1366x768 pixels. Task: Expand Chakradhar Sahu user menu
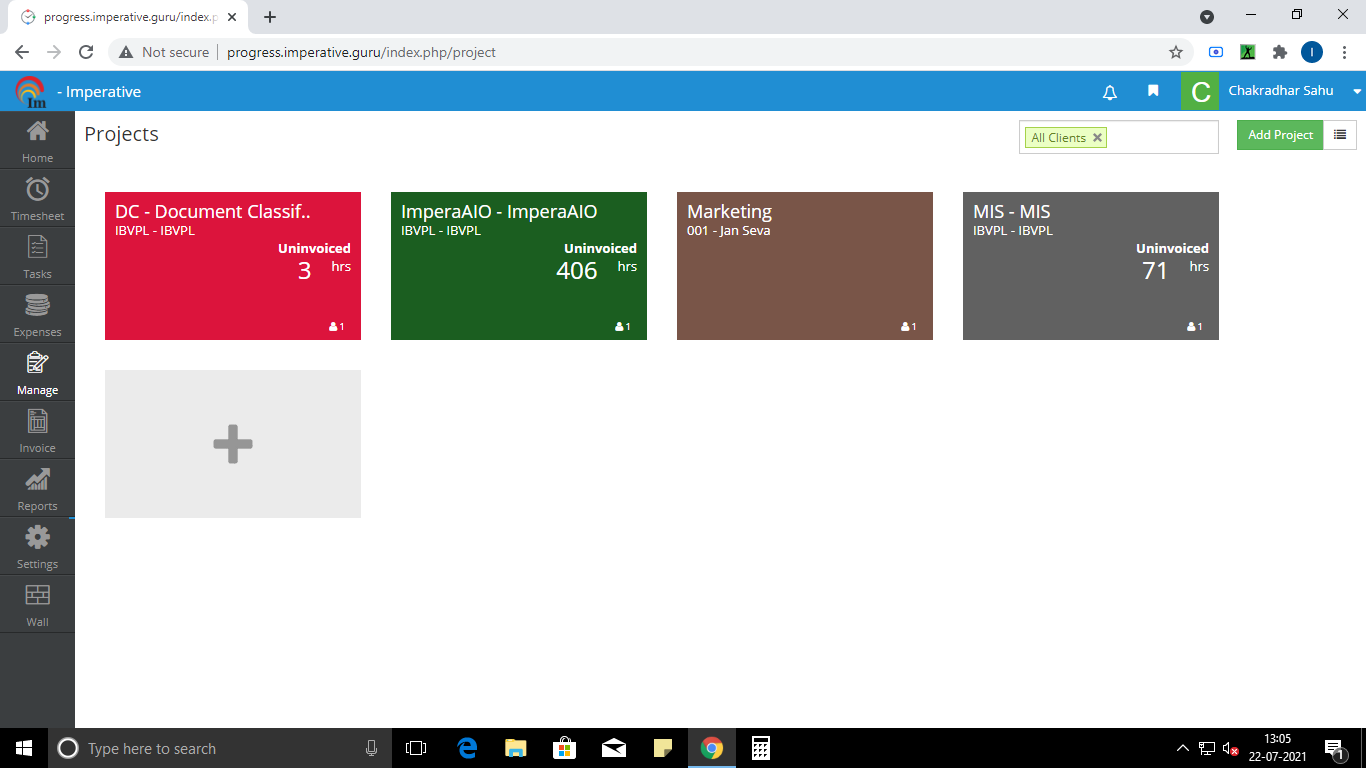pos(1357,91)
